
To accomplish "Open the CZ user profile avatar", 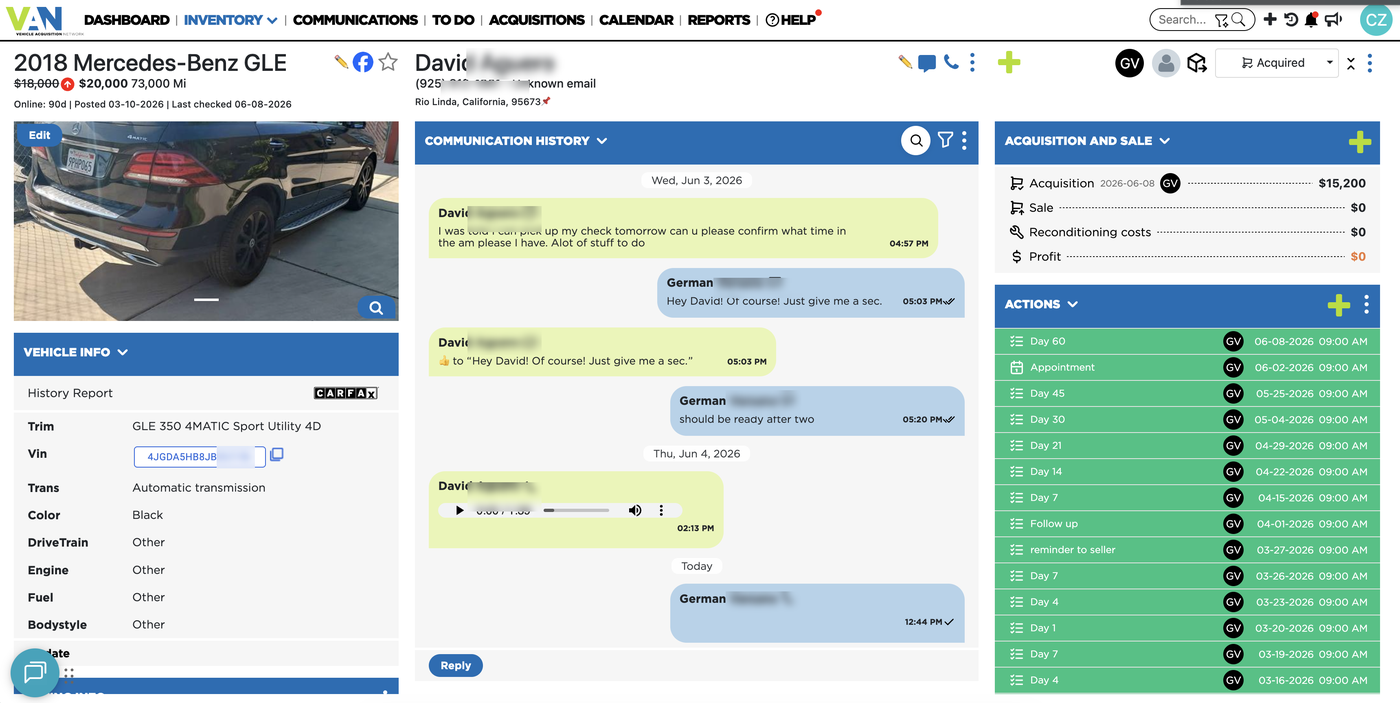I will click(1376, 19).
